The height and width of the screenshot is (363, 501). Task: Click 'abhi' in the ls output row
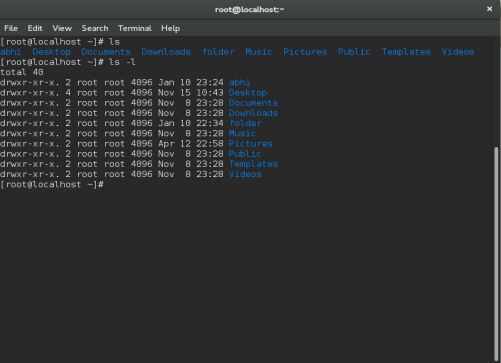11,52
